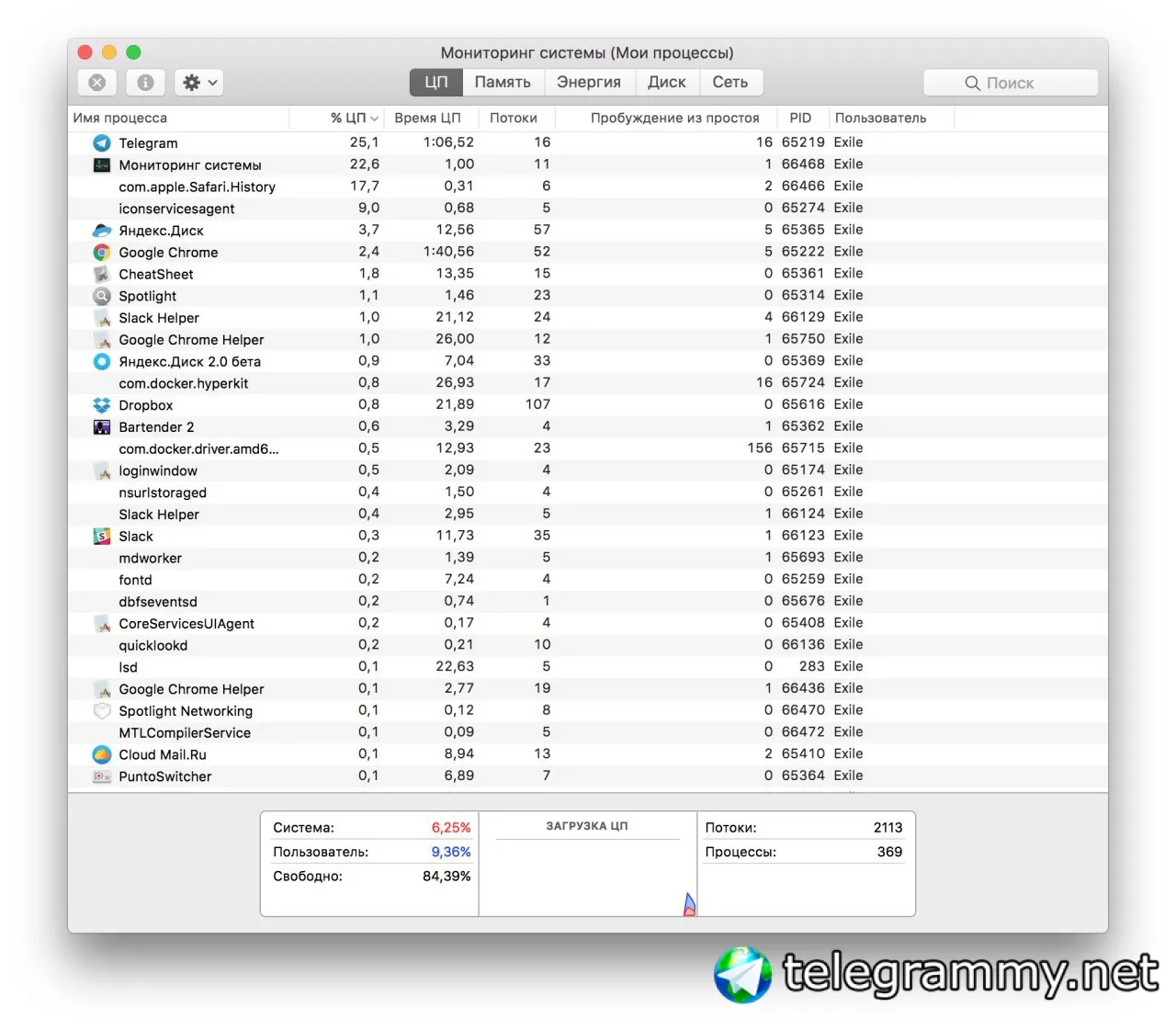The height and width of the screenshot is (1030, 1176).
Task: Click the Поиск search field
Action: pyautogui.click(x=1011, y=83)
